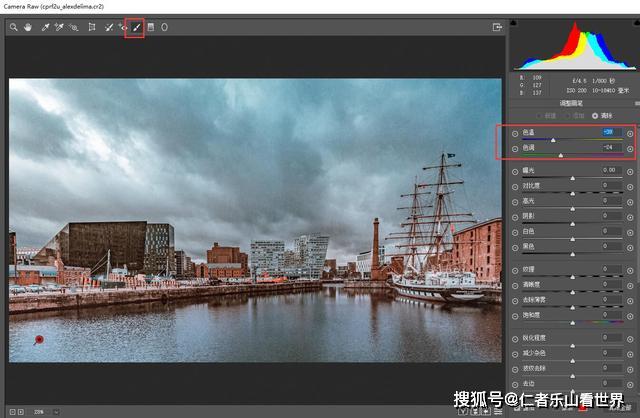Screen dimensions: 640x418
Task: Select the White Balance eyedropper tool
Action: [x=45, y=27]
